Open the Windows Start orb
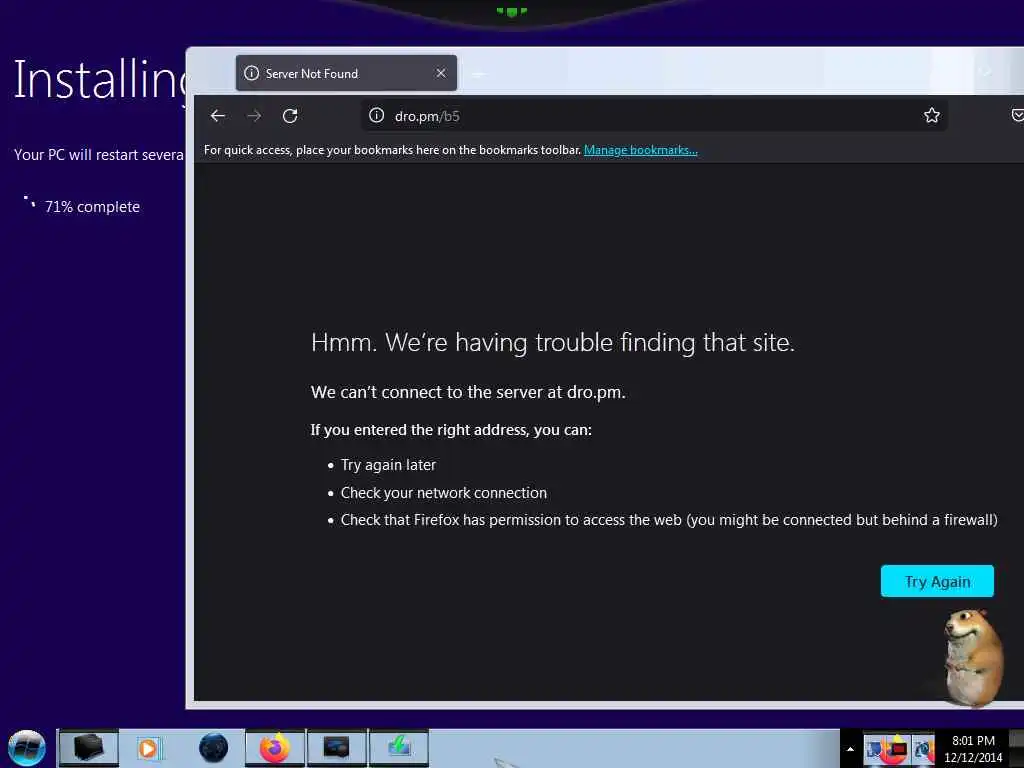The height and width of the screenshot is (768, 1024). pos(27,748)
